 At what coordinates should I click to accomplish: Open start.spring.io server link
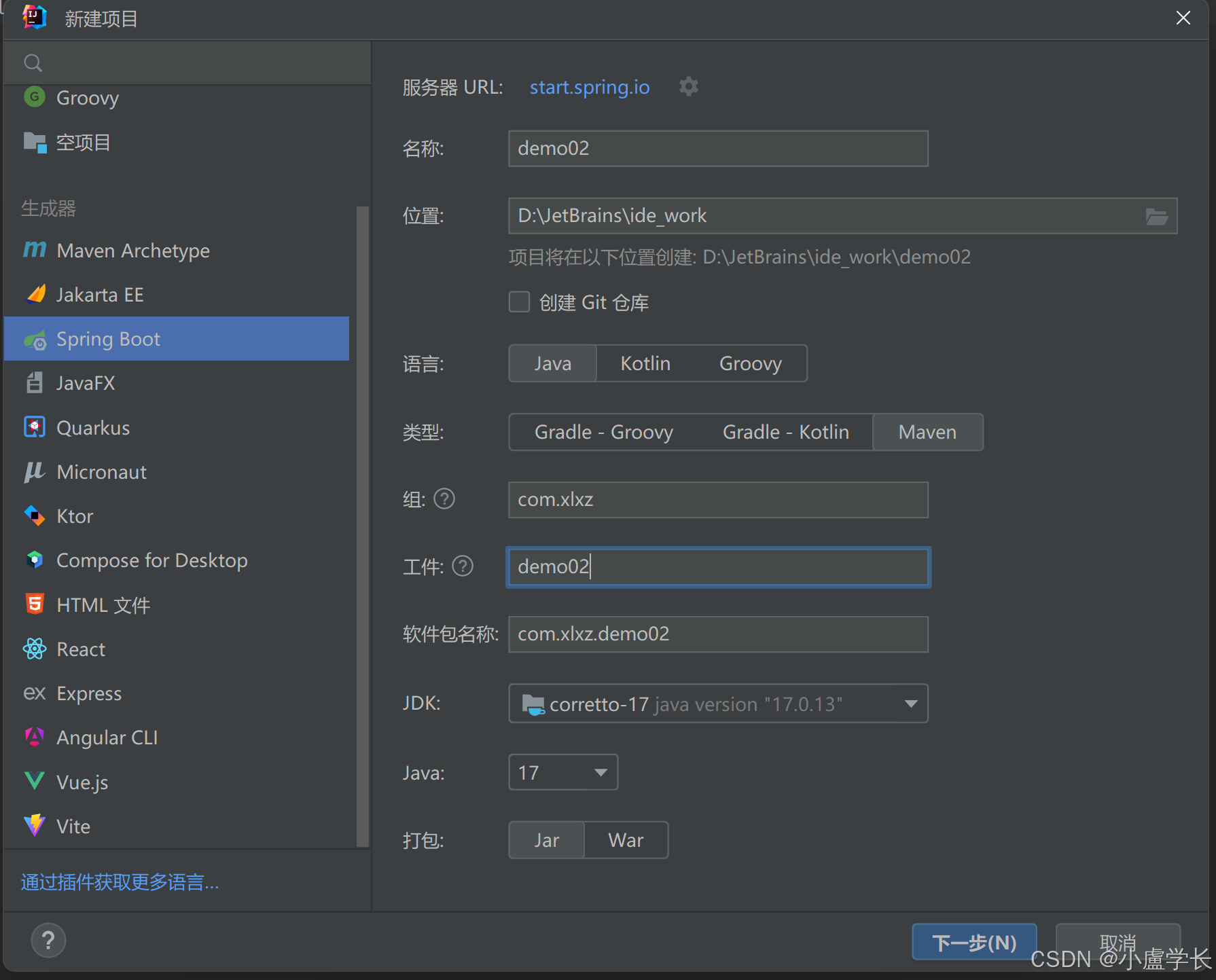(x=589, y=87)
